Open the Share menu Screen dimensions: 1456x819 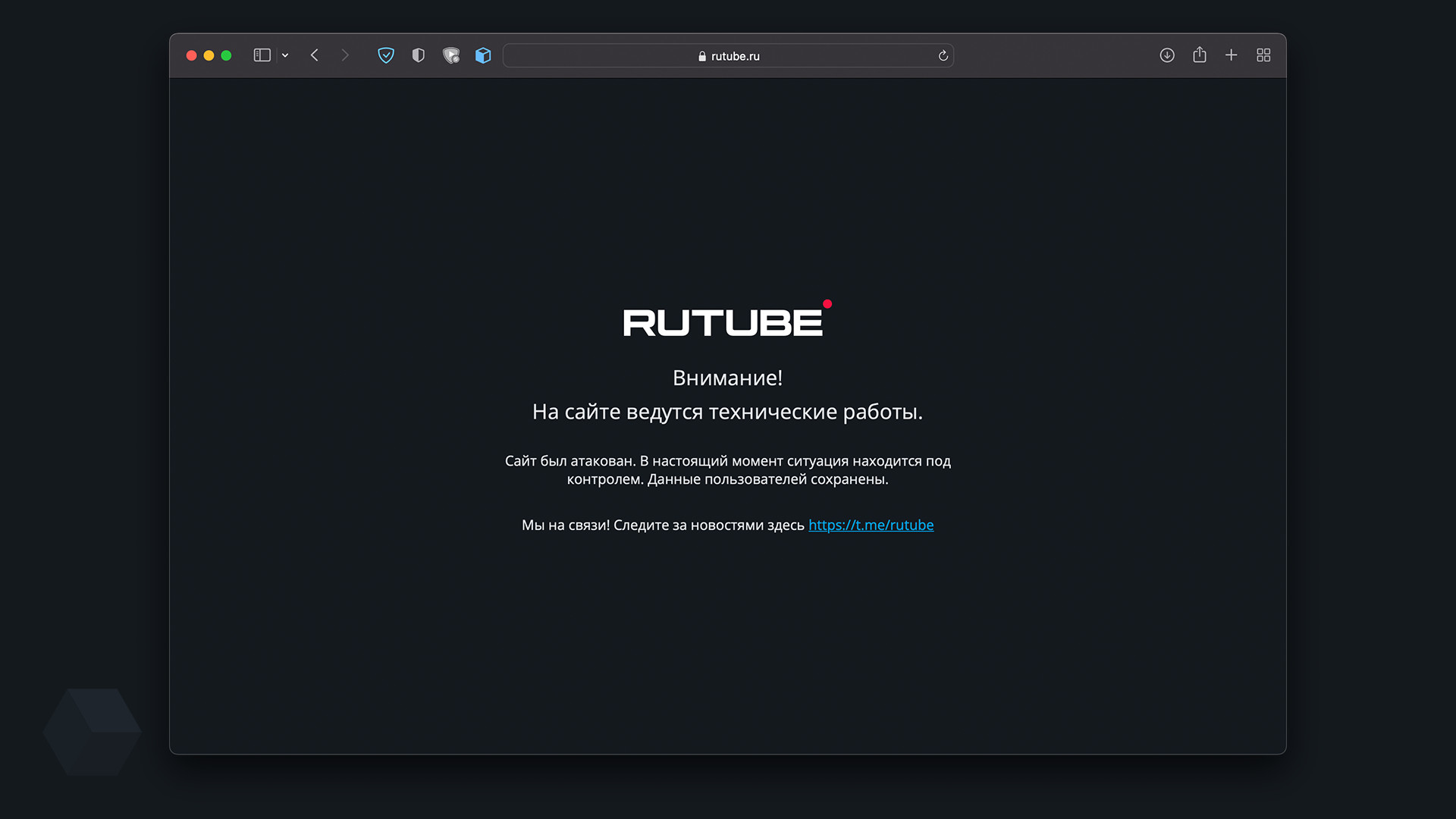(x=1200, y=55)
